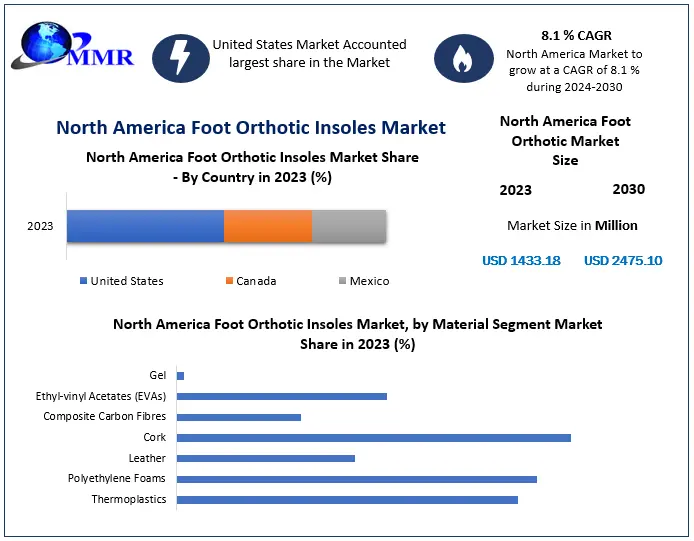Click the USD 1433.18 value
694x541 pixels.
click(x=521, y=260)
